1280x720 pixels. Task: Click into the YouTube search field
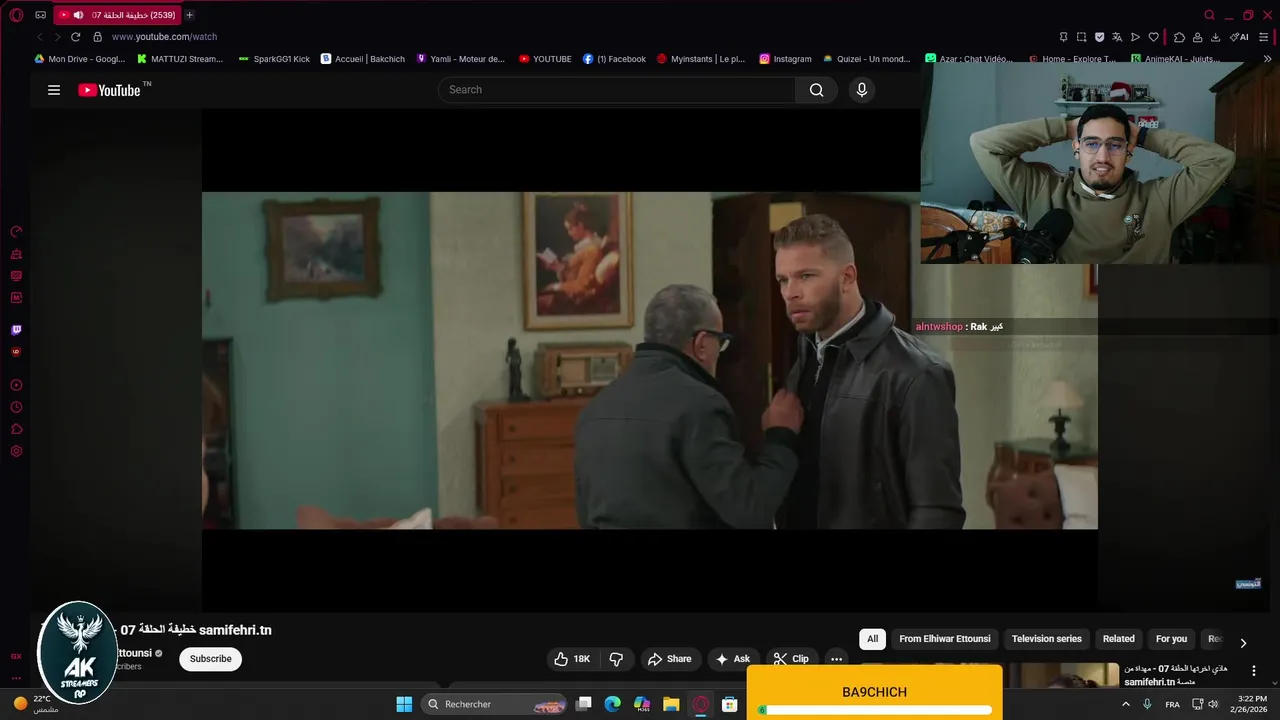click(x=617, y=90)
